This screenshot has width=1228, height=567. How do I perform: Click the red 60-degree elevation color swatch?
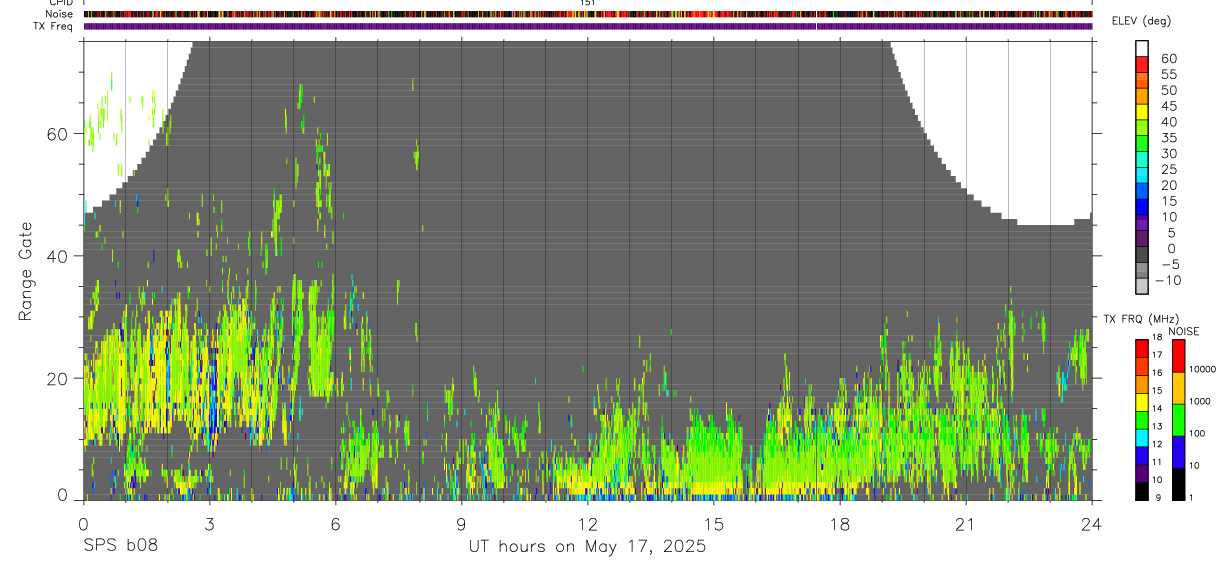[x=1142, y=65]
